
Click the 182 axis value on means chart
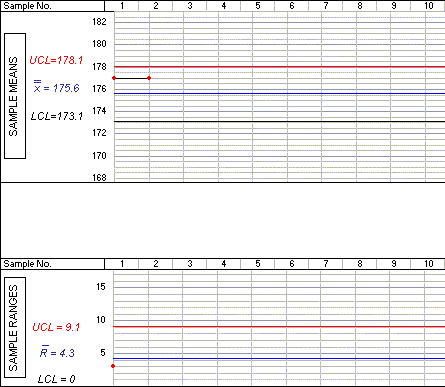point(99,22)
